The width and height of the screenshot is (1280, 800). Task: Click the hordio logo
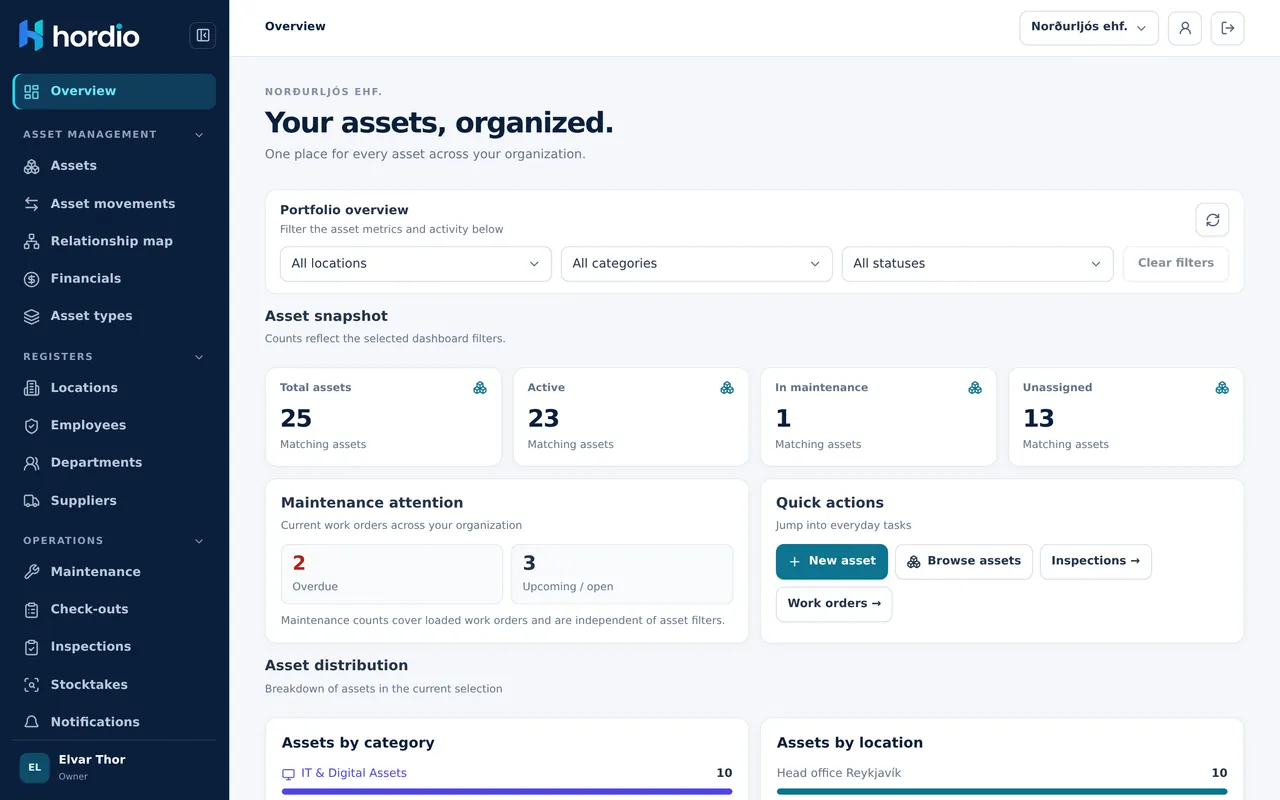click(x=79, y=36)
